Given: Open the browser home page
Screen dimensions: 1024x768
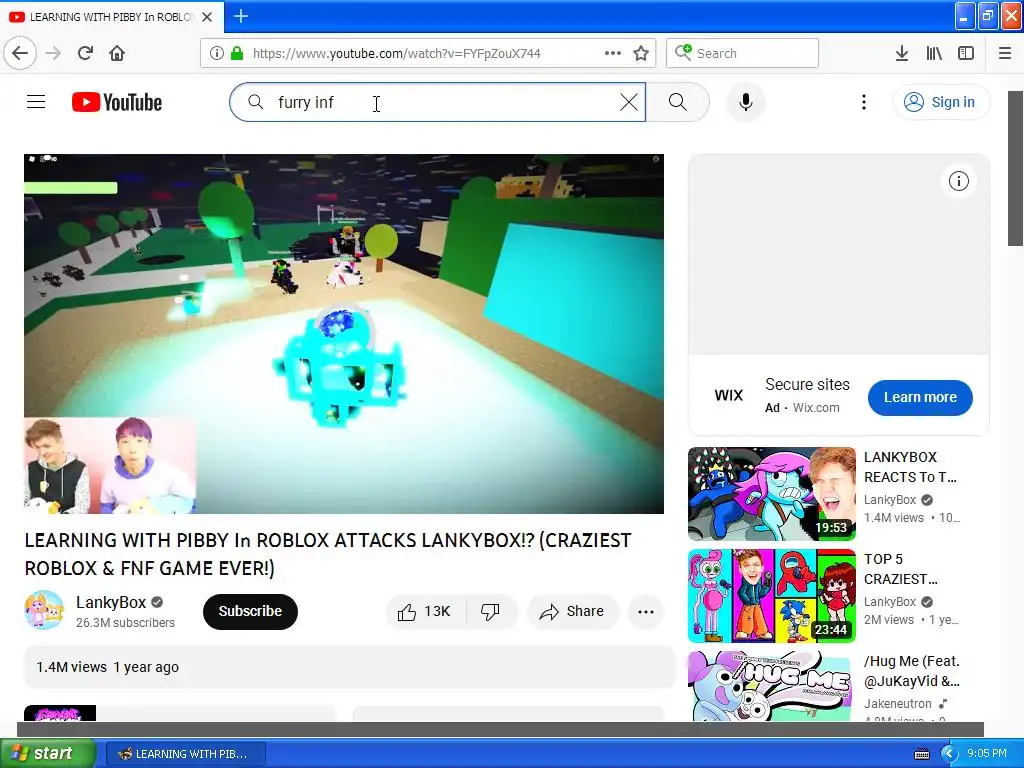Looking at the screenshot, I should 117,53.
